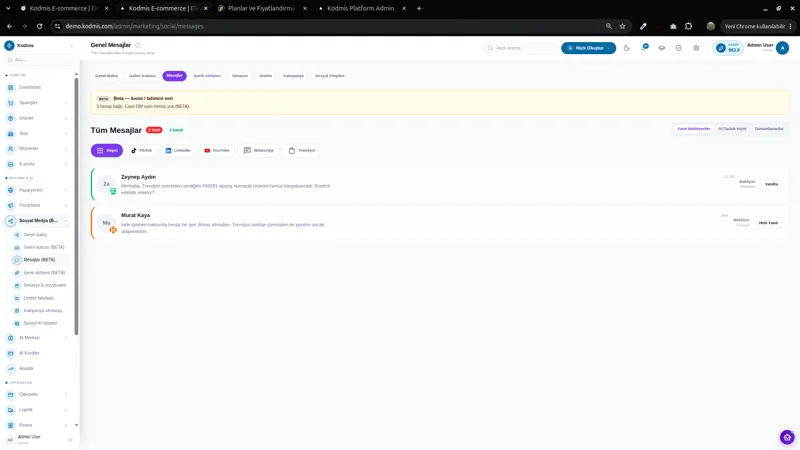Expand the Siparişler submenu

click(66, 103)
